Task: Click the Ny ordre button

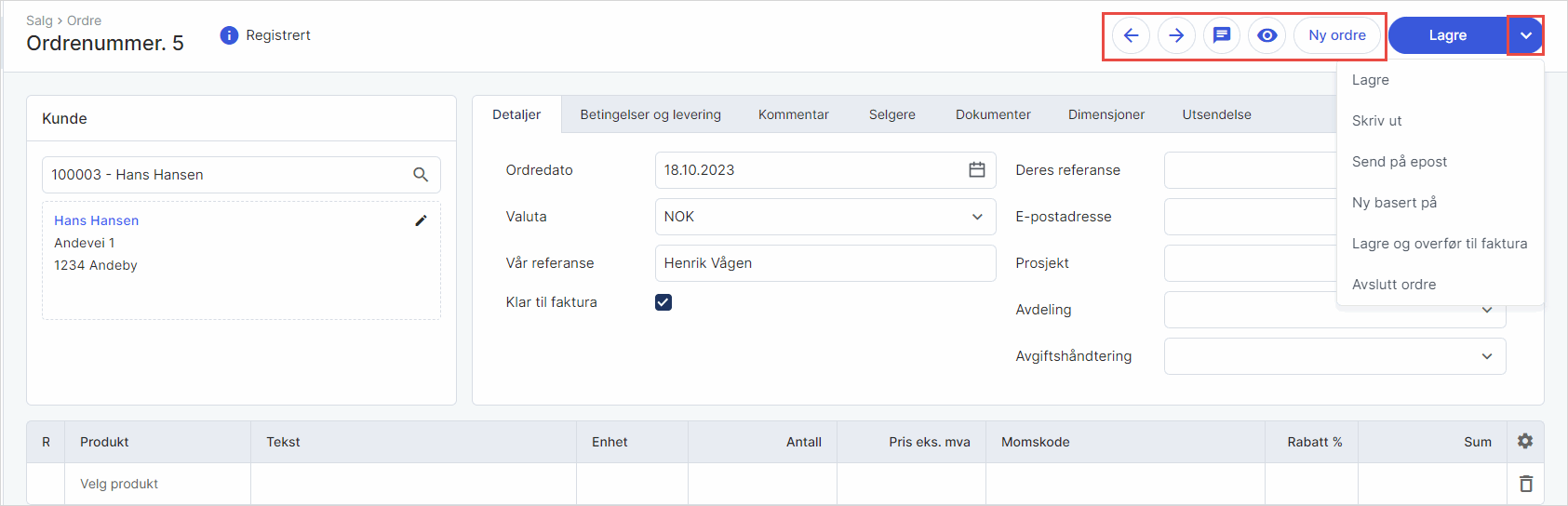Action: coord(1336,35)
